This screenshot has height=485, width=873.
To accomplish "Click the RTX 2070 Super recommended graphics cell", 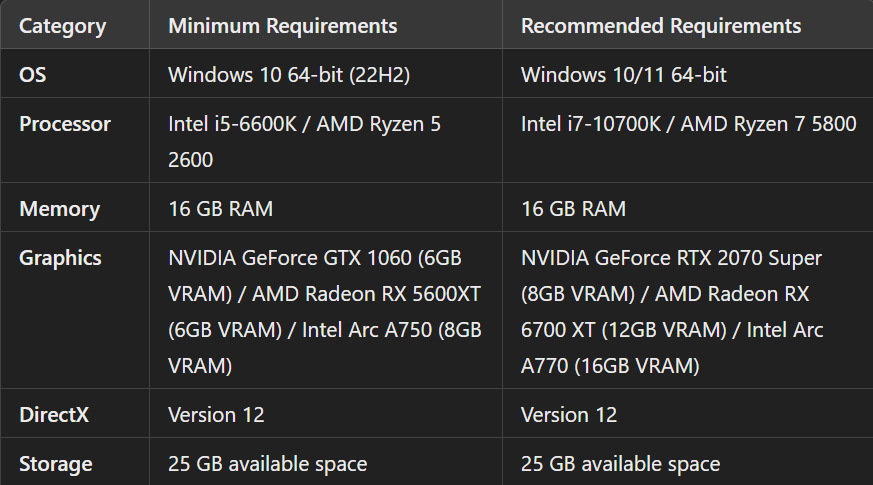I will (x=671, y=312).
